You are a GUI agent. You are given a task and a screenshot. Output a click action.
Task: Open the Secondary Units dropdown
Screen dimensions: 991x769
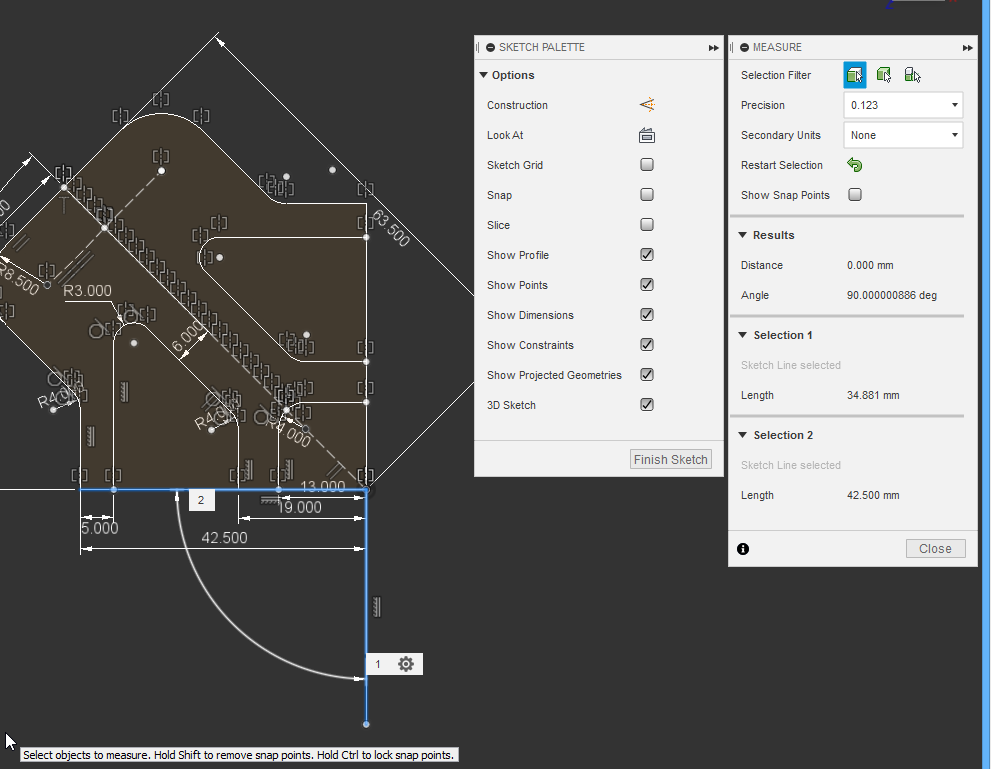click(x=902, y=134)
